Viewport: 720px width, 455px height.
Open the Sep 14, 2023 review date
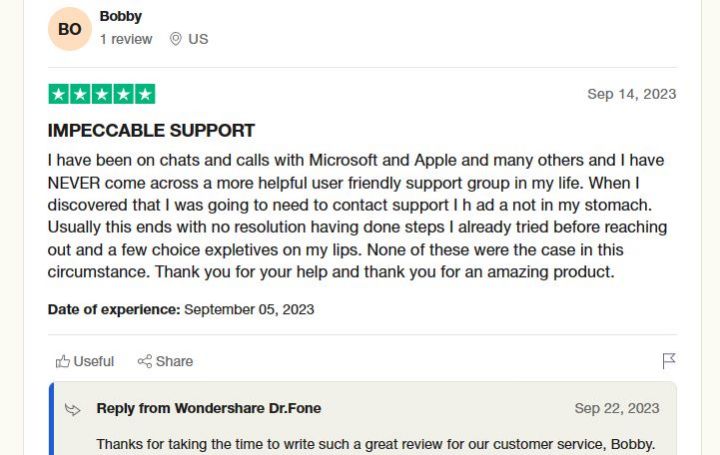coord(631,94)
